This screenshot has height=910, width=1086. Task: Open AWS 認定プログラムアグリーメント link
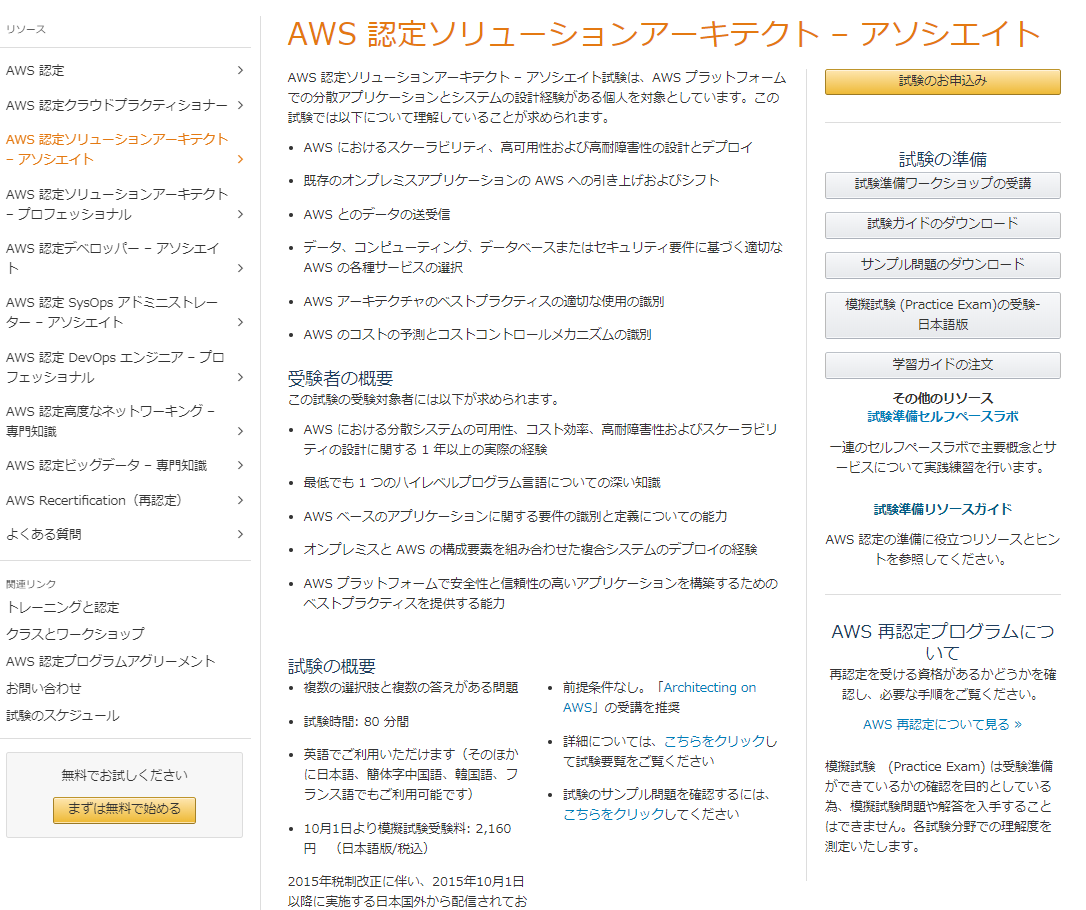point(111,661)
